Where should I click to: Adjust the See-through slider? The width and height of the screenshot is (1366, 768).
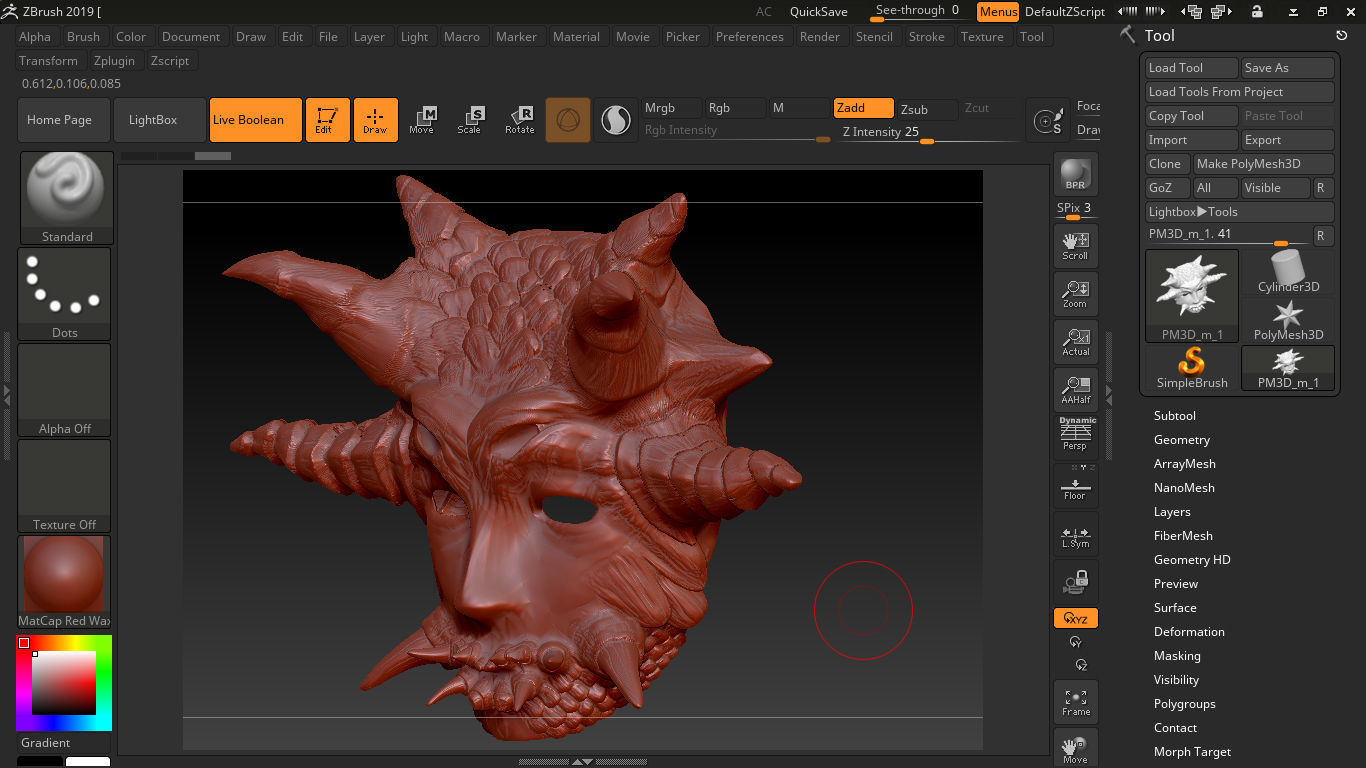pyautogui.click(x=917, y=12)
